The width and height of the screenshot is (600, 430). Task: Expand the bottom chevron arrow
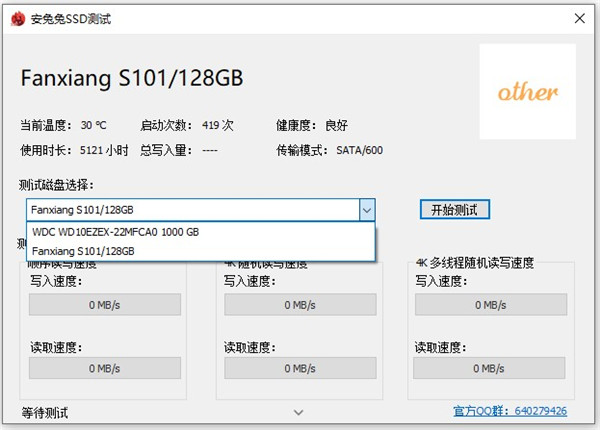point(298,411)
